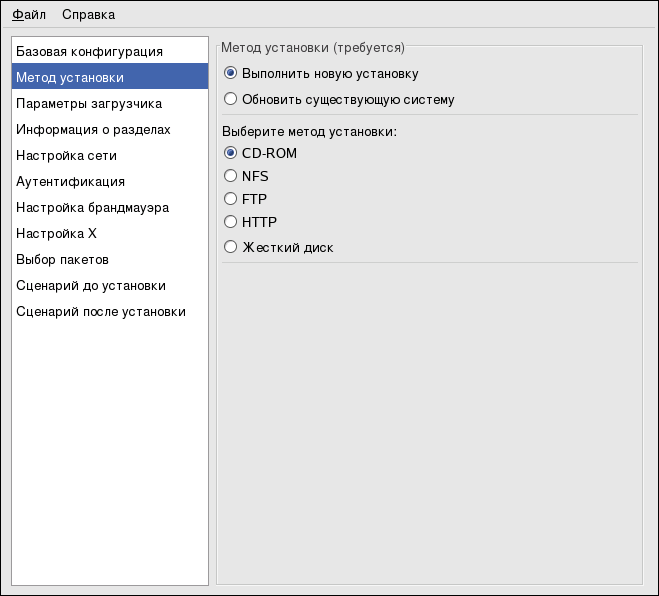Select Сценарий до установки

91,285
